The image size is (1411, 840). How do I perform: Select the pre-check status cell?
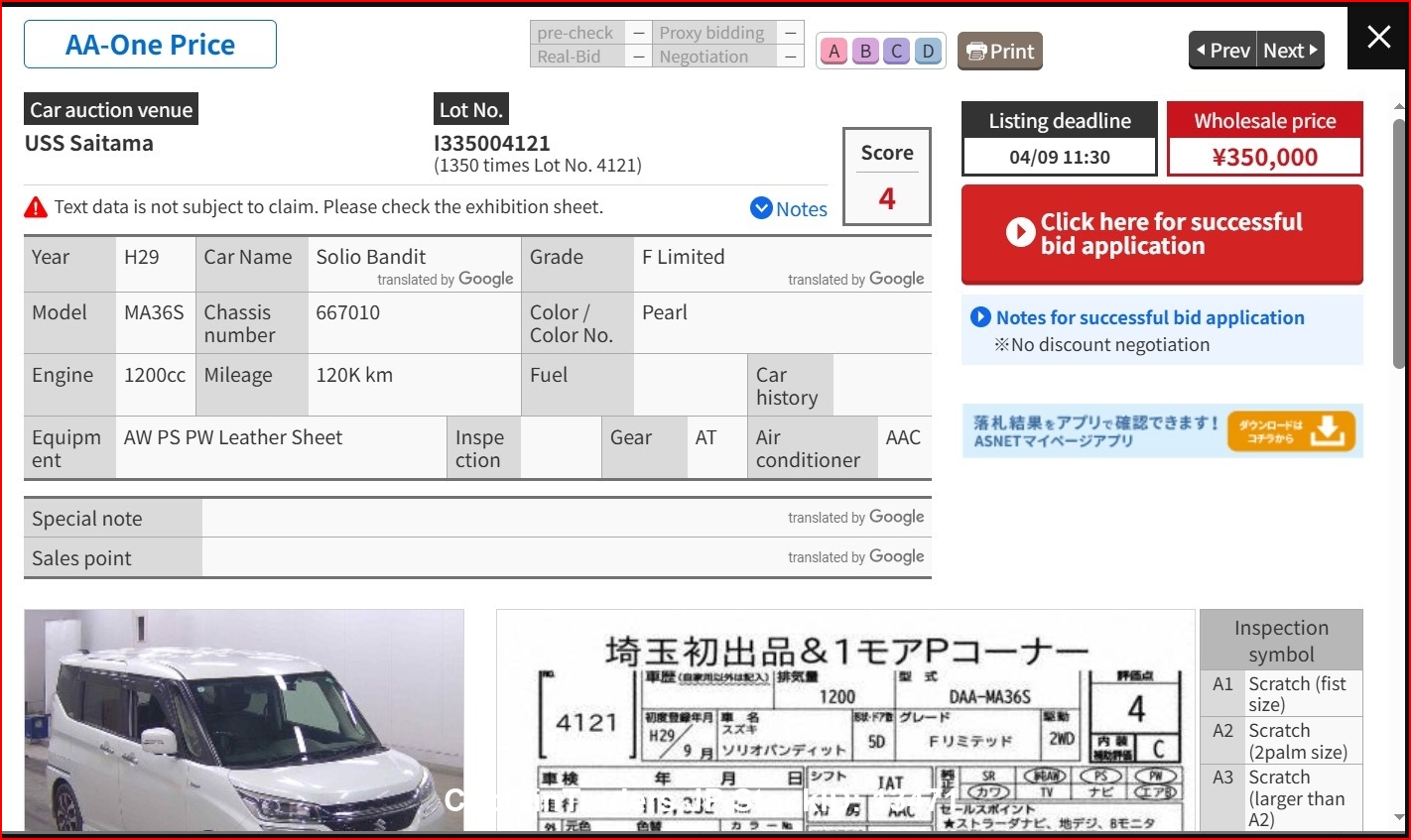[x=577, y=33]
